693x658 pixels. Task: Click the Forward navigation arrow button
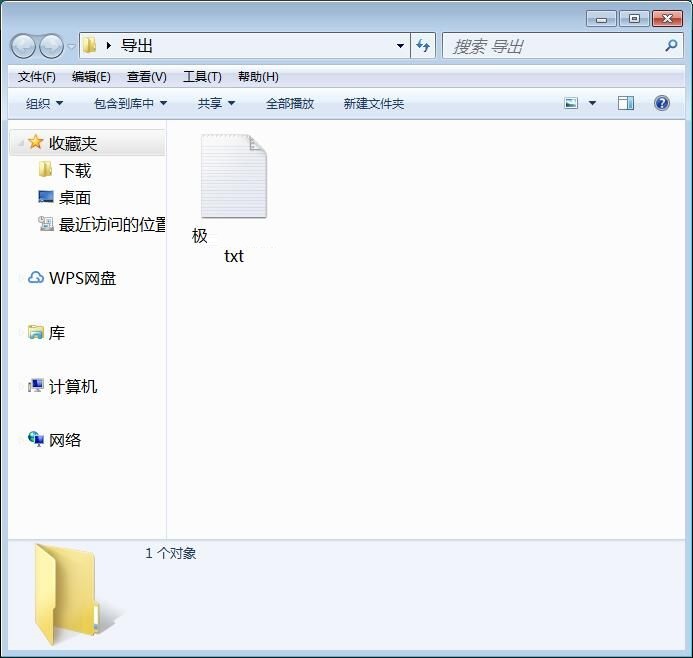51,46
